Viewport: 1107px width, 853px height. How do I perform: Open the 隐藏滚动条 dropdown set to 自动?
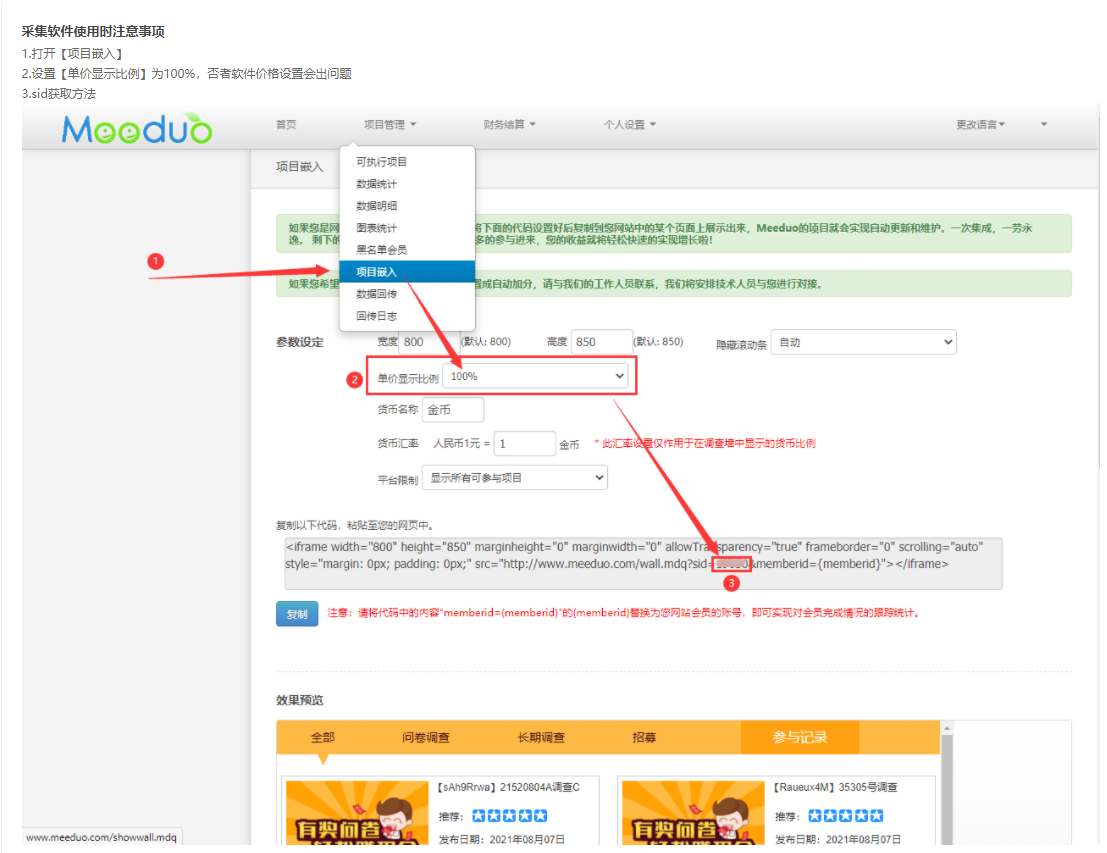863,342
